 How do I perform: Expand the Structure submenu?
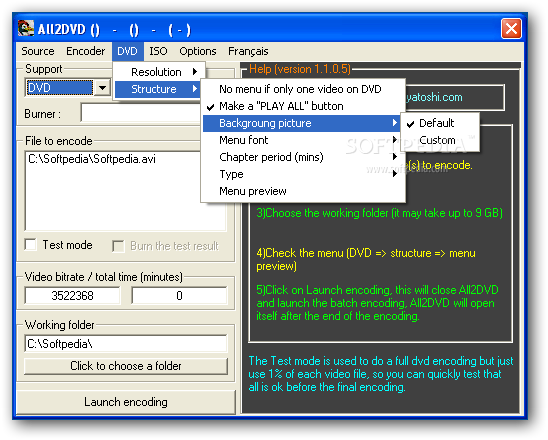pyautogui.click(x=158, y=89)
